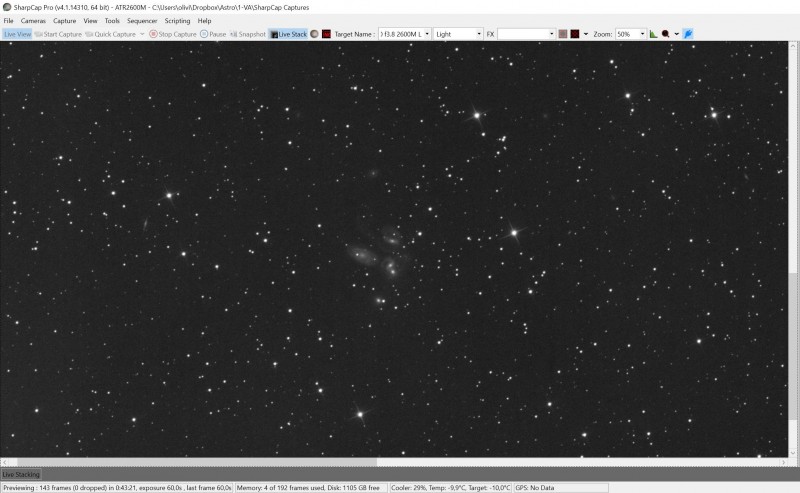Screen dimensions: 800x493
Task: Click the scroll-up arrow of image scrollbar
Action: coord(793,45)
